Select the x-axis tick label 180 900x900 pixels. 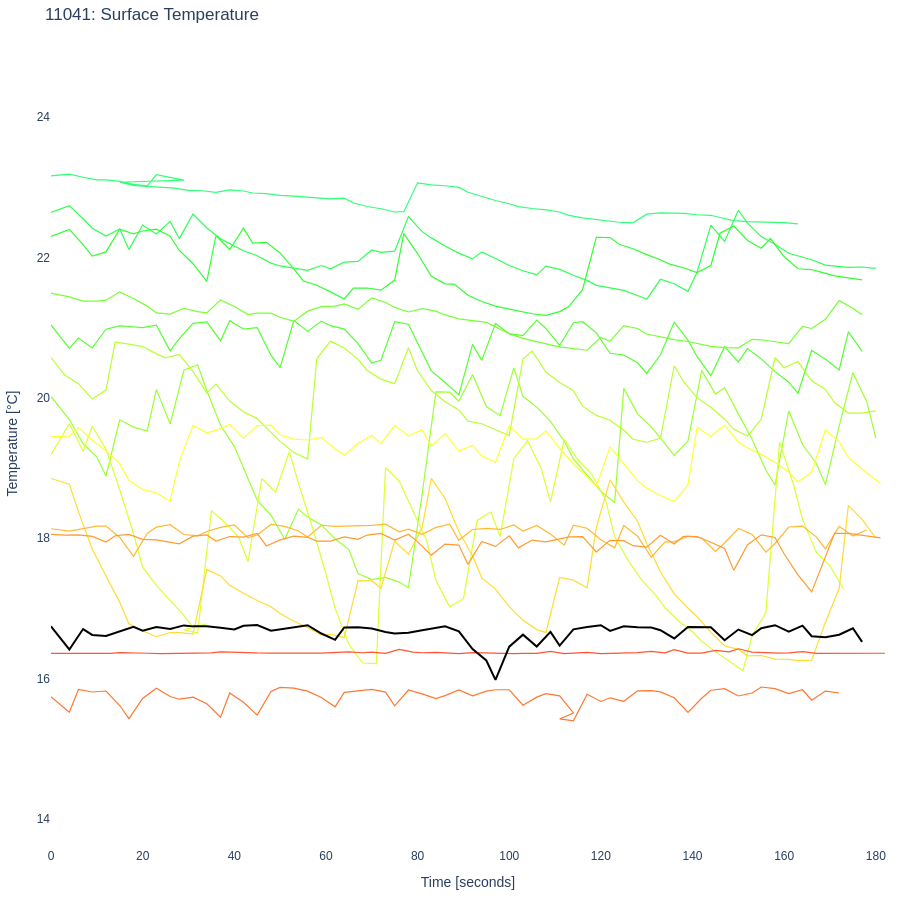tap(875, 856)
